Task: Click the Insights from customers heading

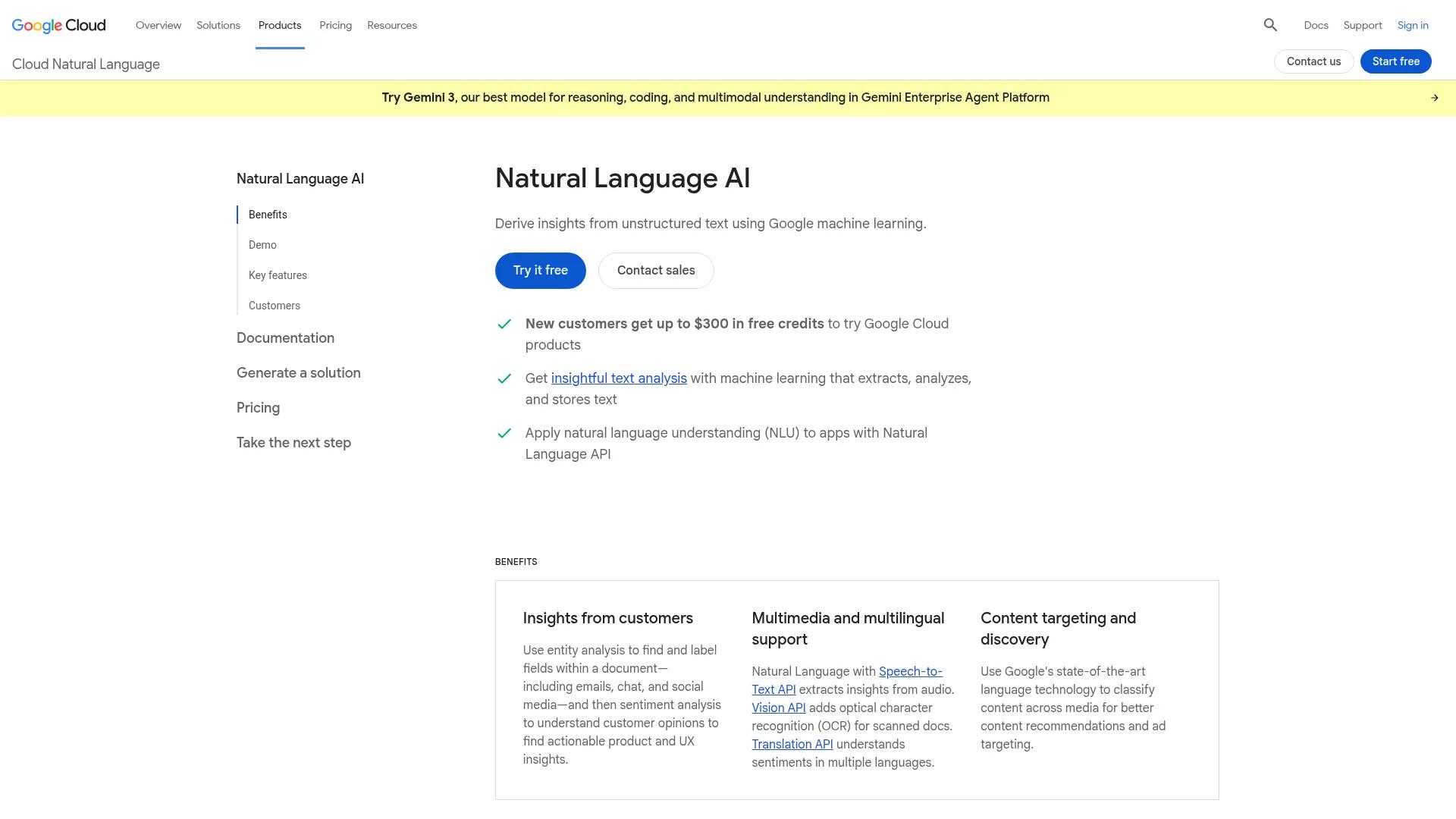Action: [608, 618]
